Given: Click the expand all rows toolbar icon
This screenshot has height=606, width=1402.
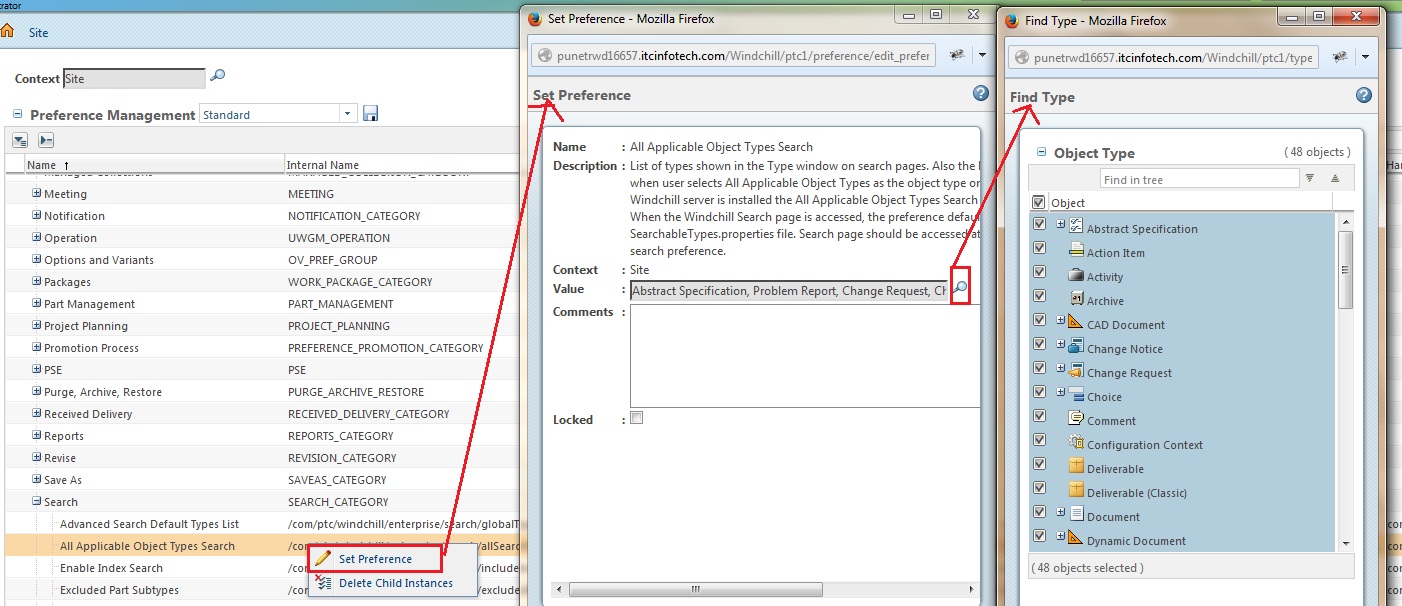Looking at the screenshot, I should tap(20, 141).
